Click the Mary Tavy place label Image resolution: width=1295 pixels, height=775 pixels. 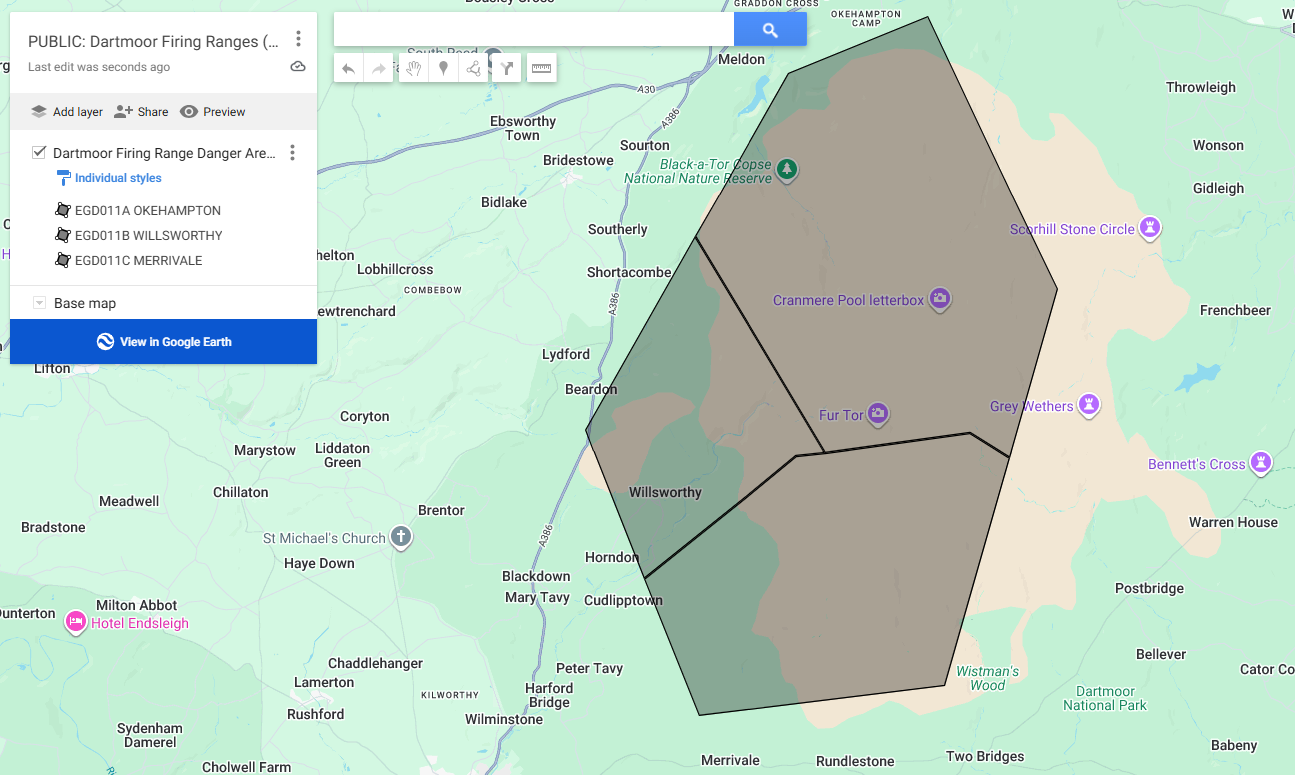point(537,598)
